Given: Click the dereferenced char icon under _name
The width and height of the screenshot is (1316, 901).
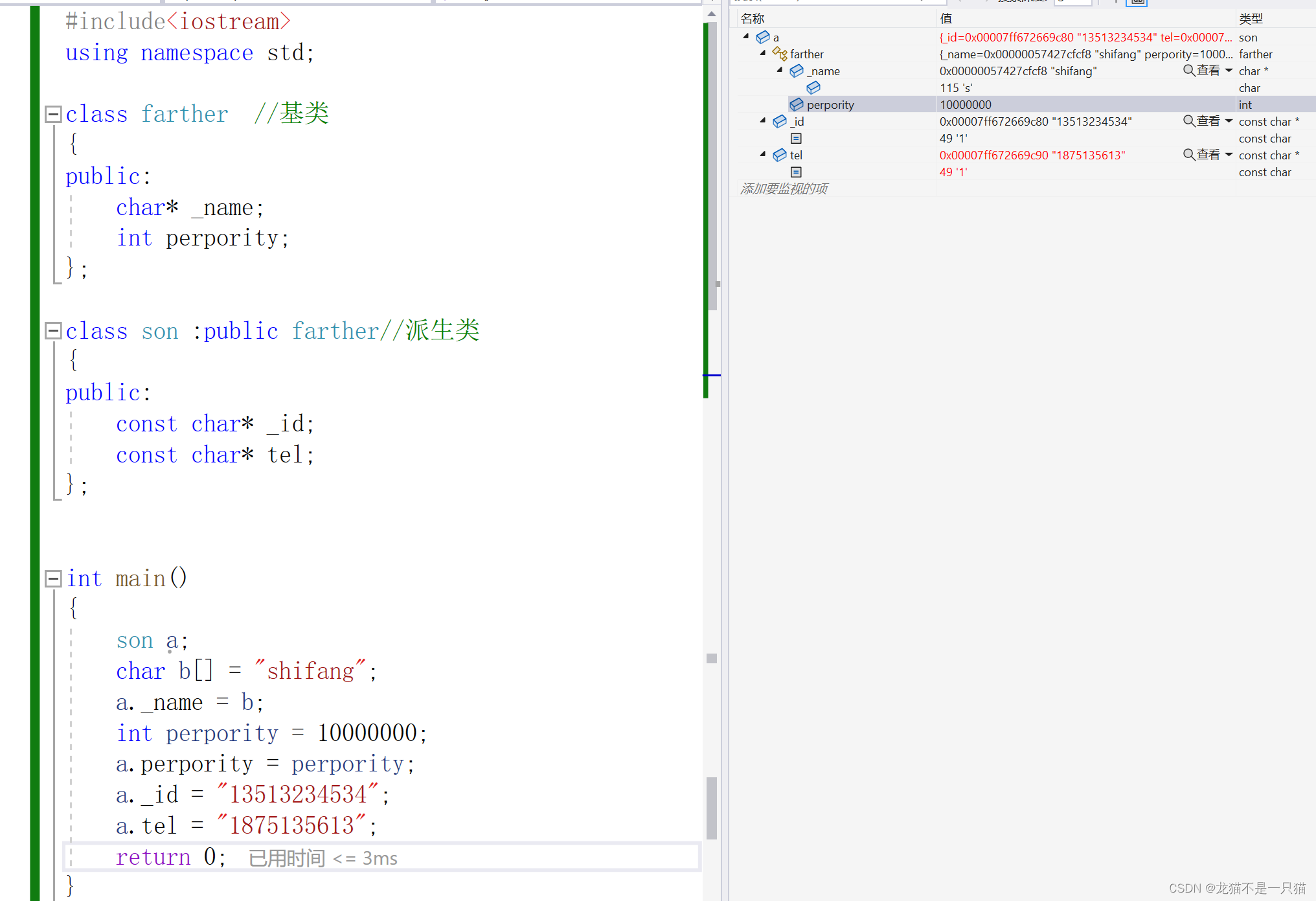Looking at the screenshot, I should (x=813, y=87).
